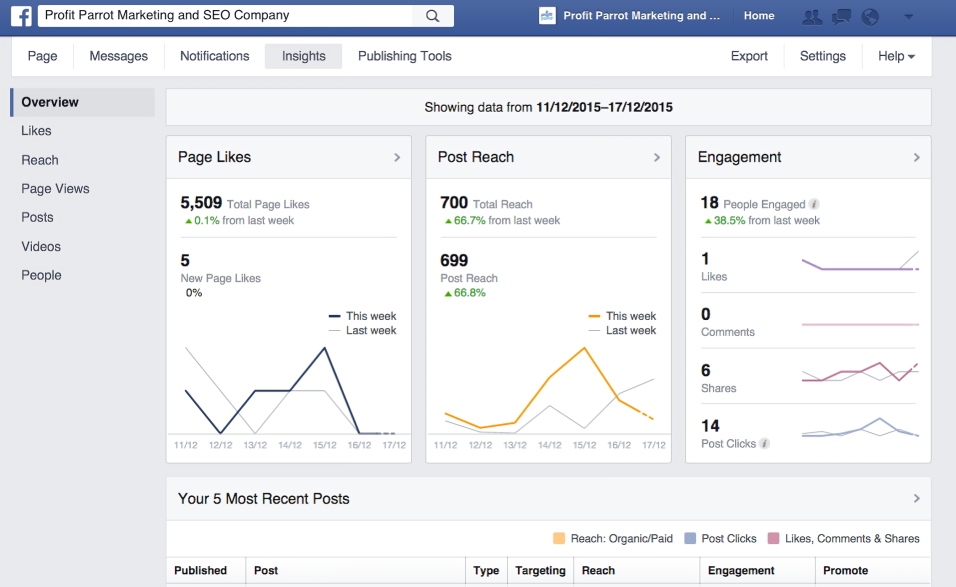This screenshot has width=956, height=587.
Task: Click the Export button
Action: tap(749, 56)
